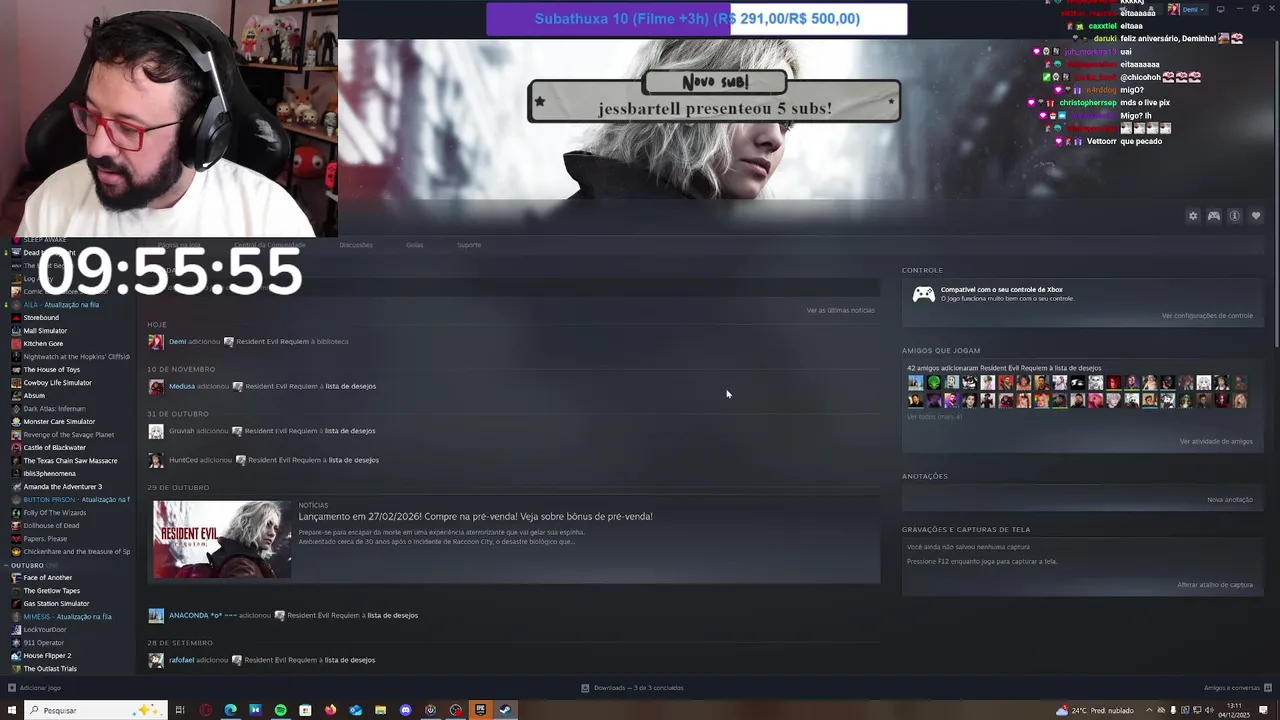
Task: Open news headline Lançamento em 27/02/2026
Action: pos(475,516)
